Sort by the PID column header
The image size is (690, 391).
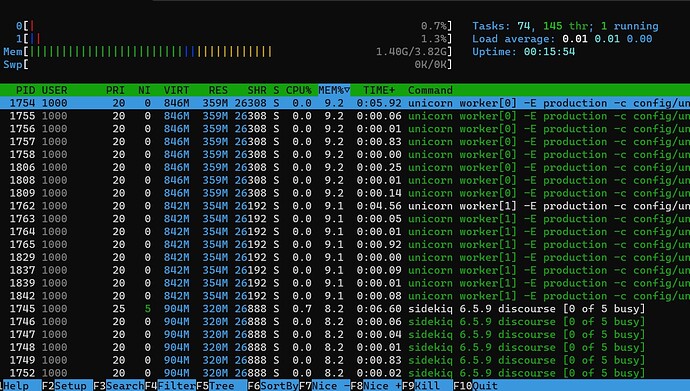(x=26, y=90)
